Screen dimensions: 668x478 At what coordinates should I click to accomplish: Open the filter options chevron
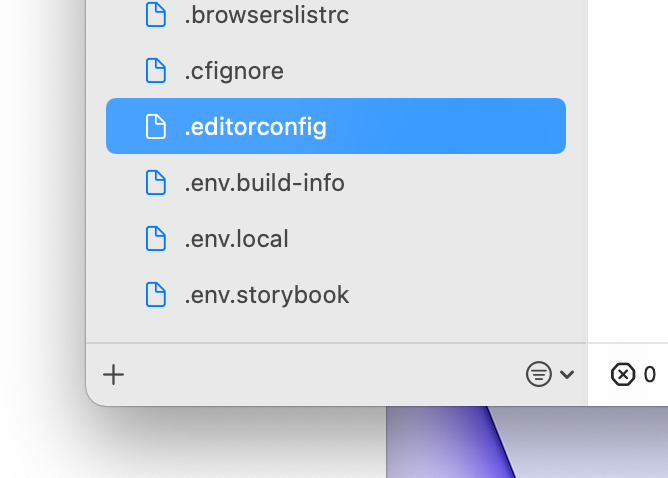(567, 375)
